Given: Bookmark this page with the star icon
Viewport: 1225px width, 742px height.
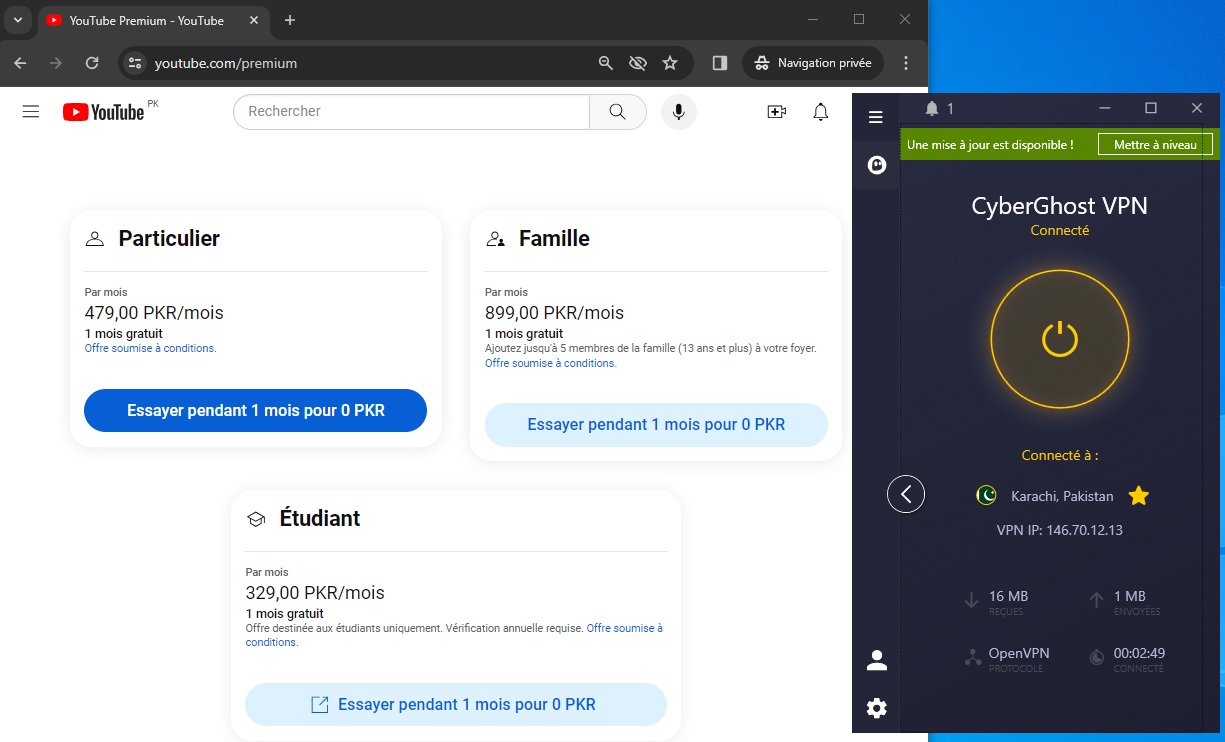Looking at the screenshot, I should 670,63.
